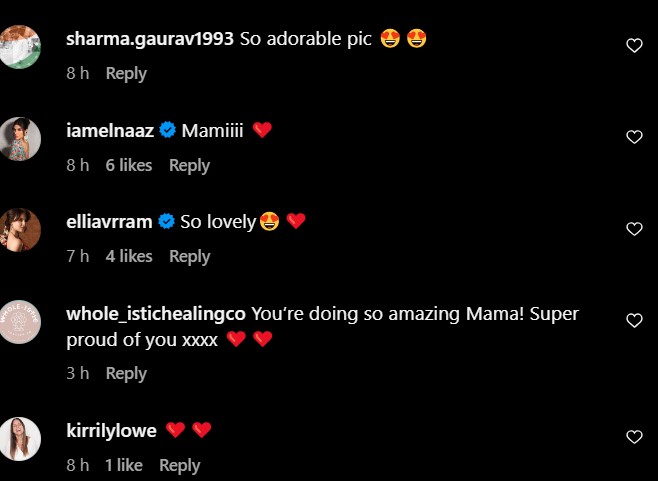Screen dimensions: 658x481
Task: Reply to whole_istichealingco's comment
Action: 126,373
